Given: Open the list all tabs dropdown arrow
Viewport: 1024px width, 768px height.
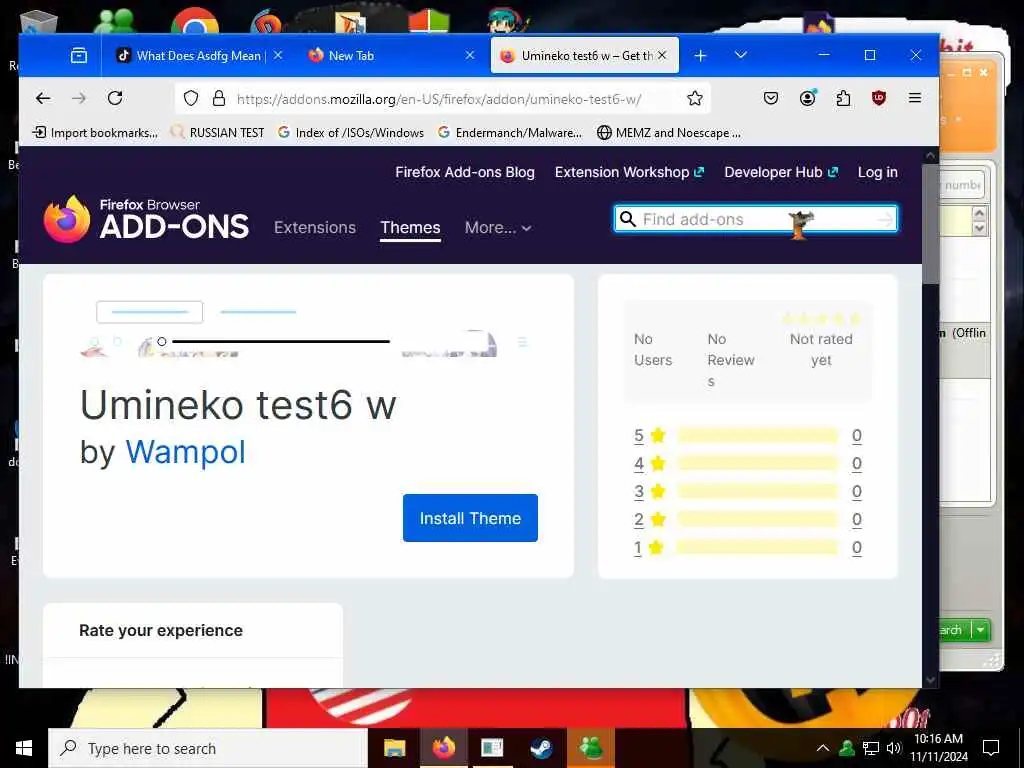Looking at the screenshot, I should point(741,56).
